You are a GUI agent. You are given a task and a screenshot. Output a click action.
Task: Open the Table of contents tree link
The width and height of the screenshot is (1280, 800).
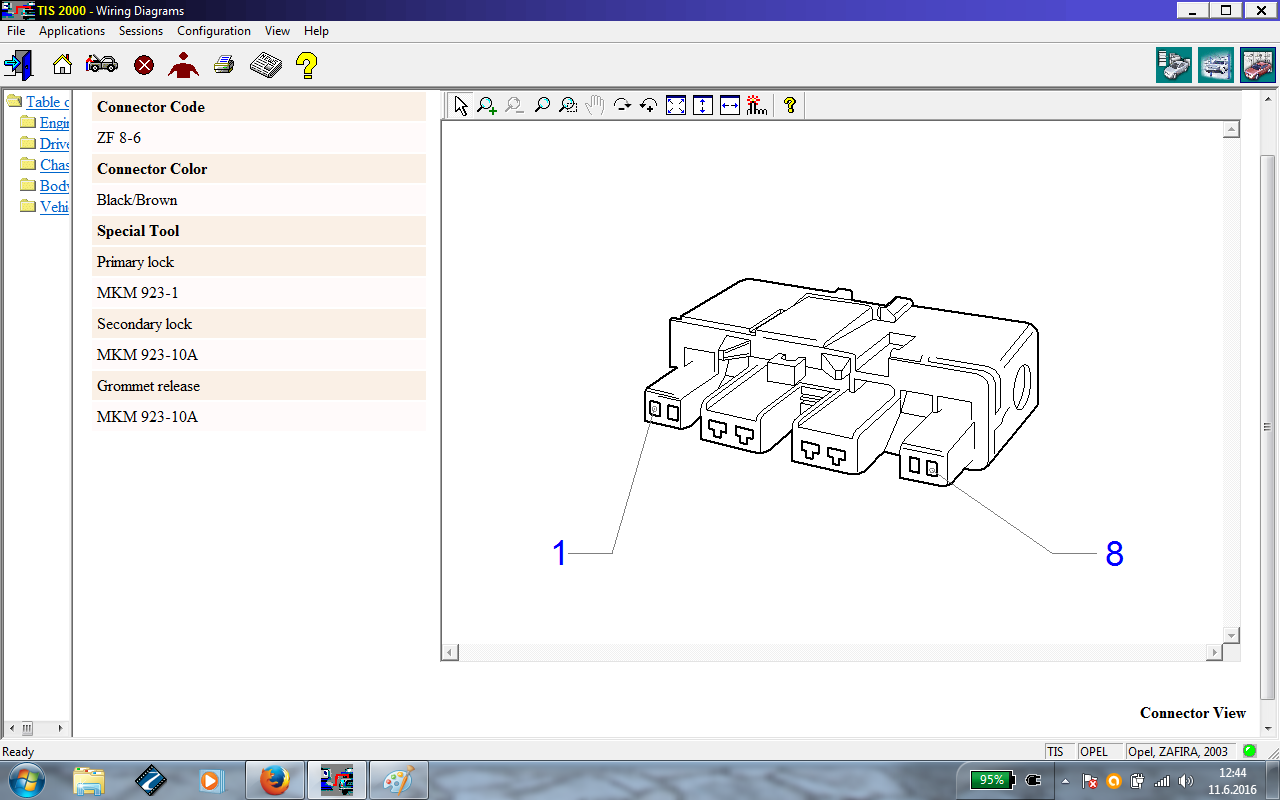coord(47,102)
